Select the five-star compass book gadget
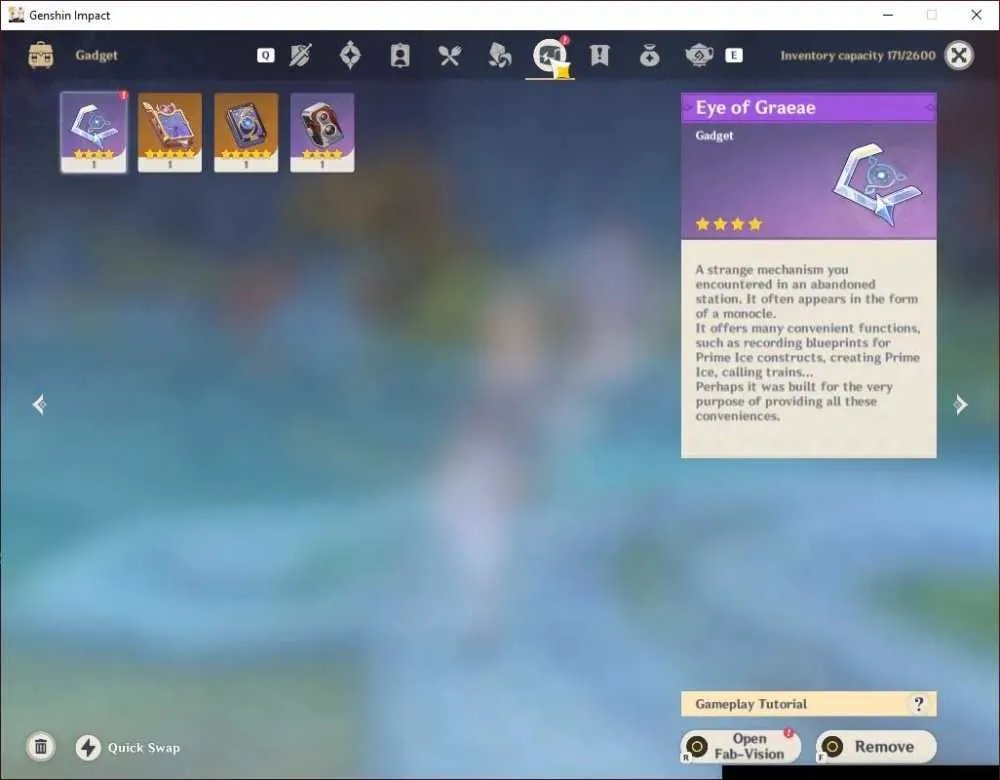 pyautogui.click(x=246, y=132)
